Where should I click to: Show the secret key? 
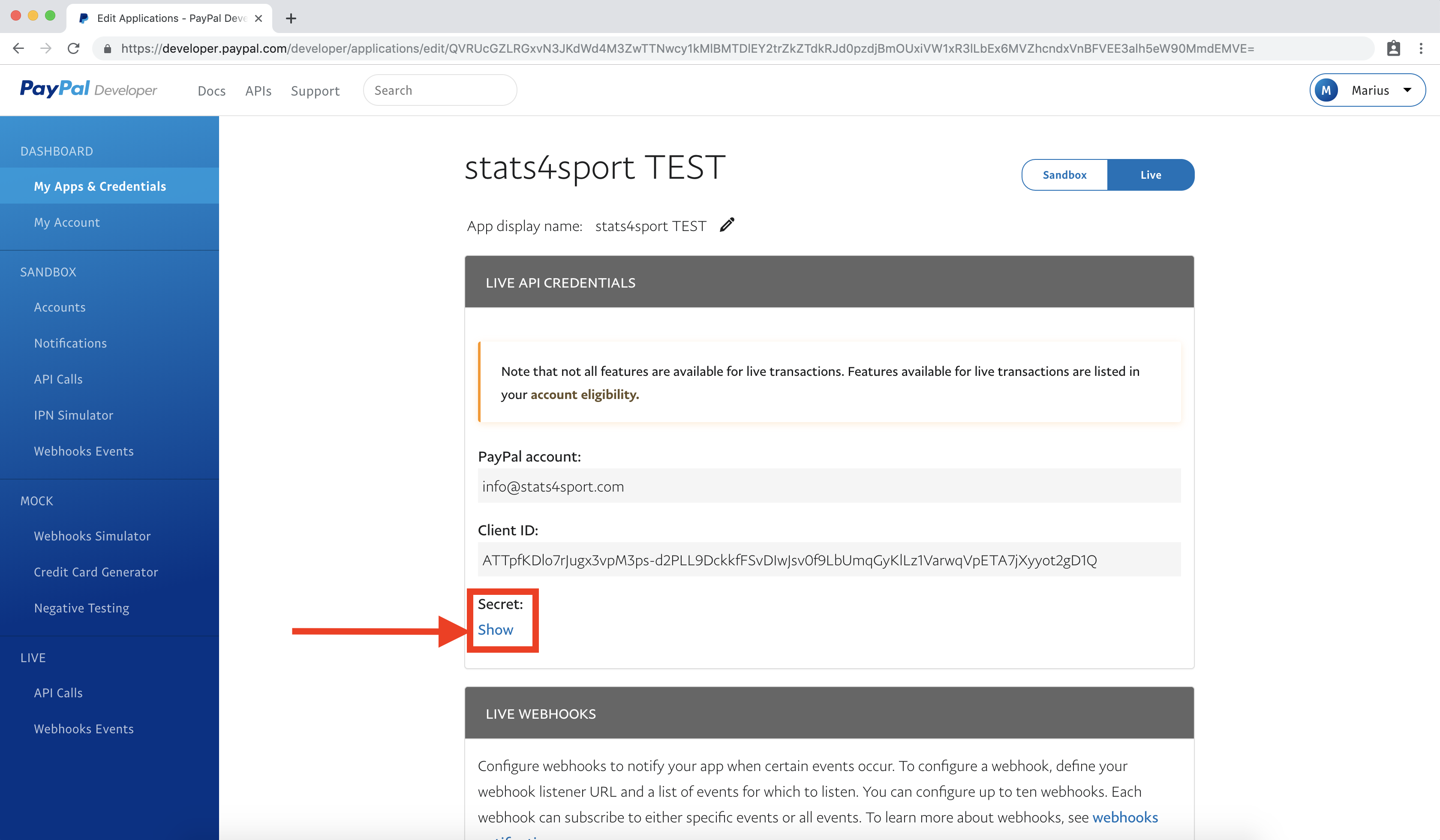click(x=496, y=630)
